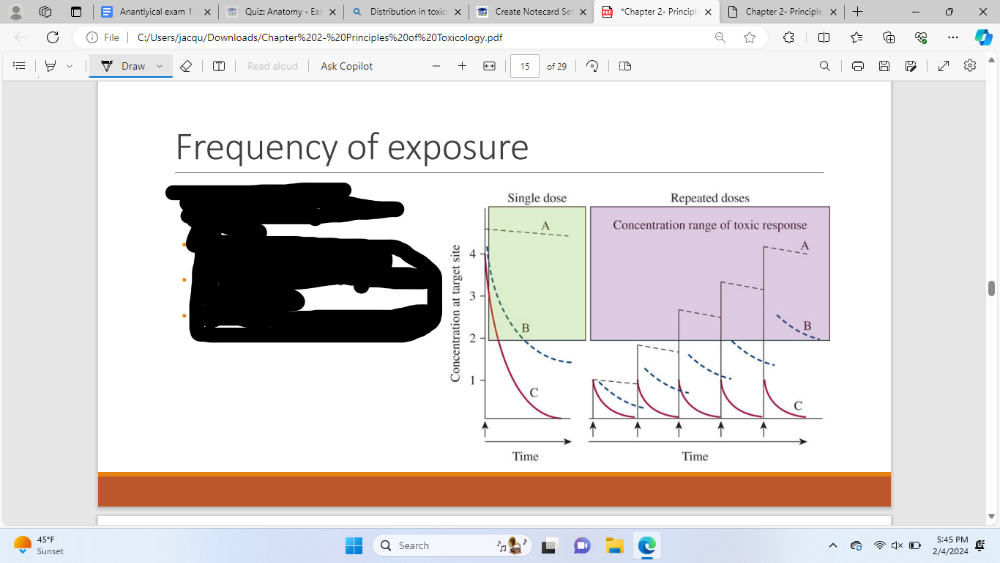Enter PDF full screen mode

click(x=944, y=66)
